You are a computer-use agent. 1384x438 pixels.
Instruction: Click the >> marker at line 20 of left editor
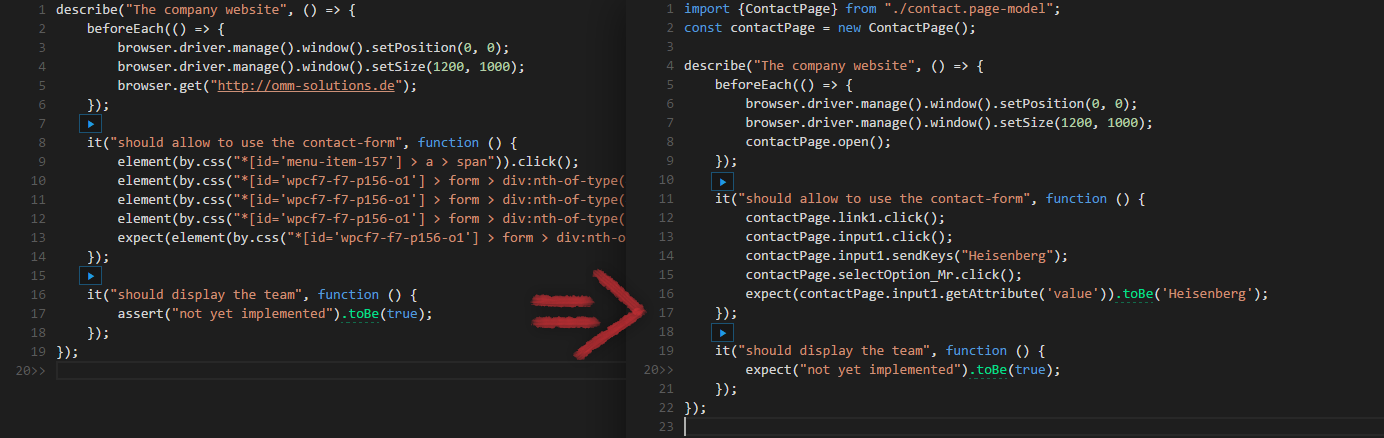point(38,371)
